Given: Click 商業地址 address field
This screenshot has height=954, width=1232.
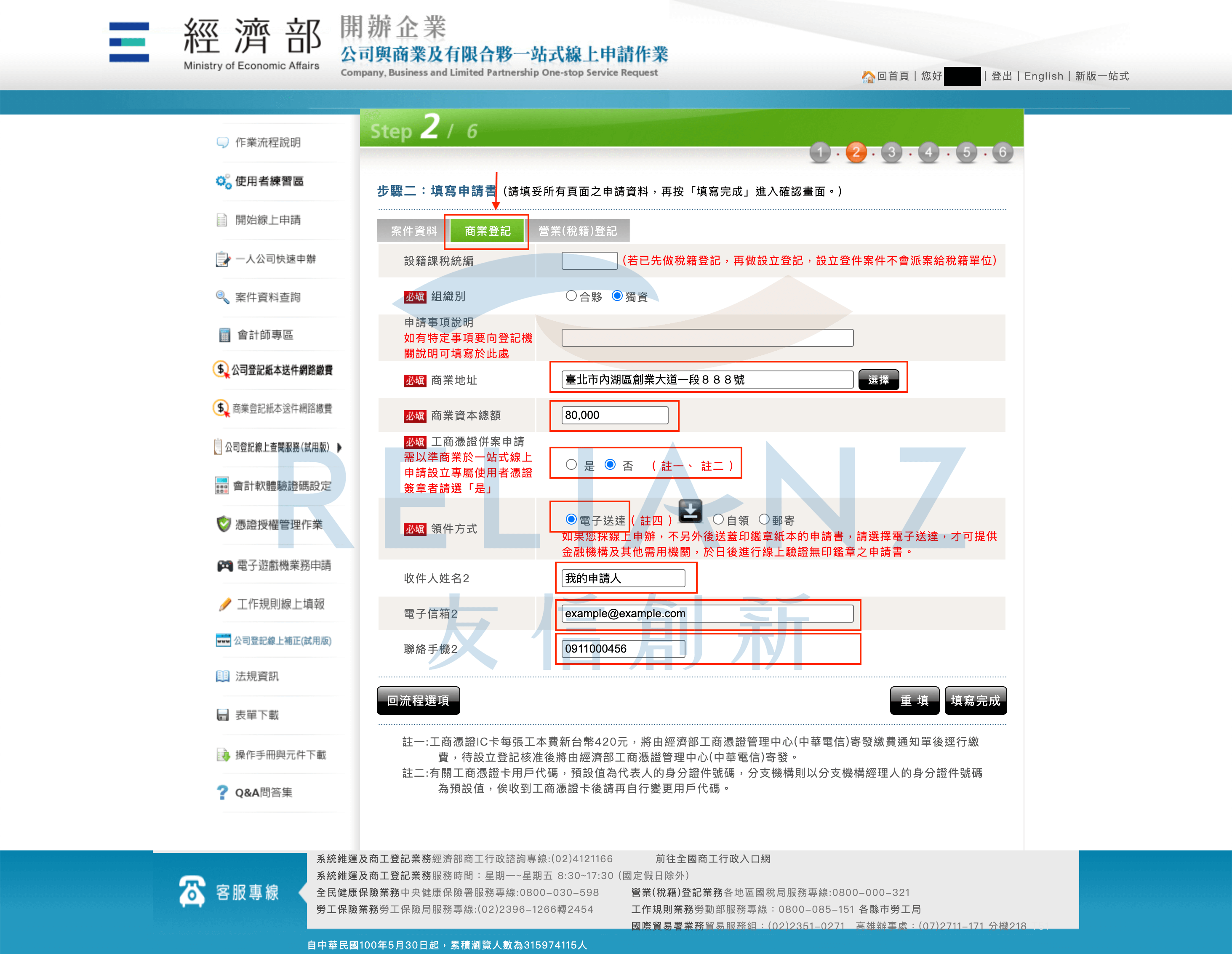Looking at the screenshot, I should click(x=707, y=380).
